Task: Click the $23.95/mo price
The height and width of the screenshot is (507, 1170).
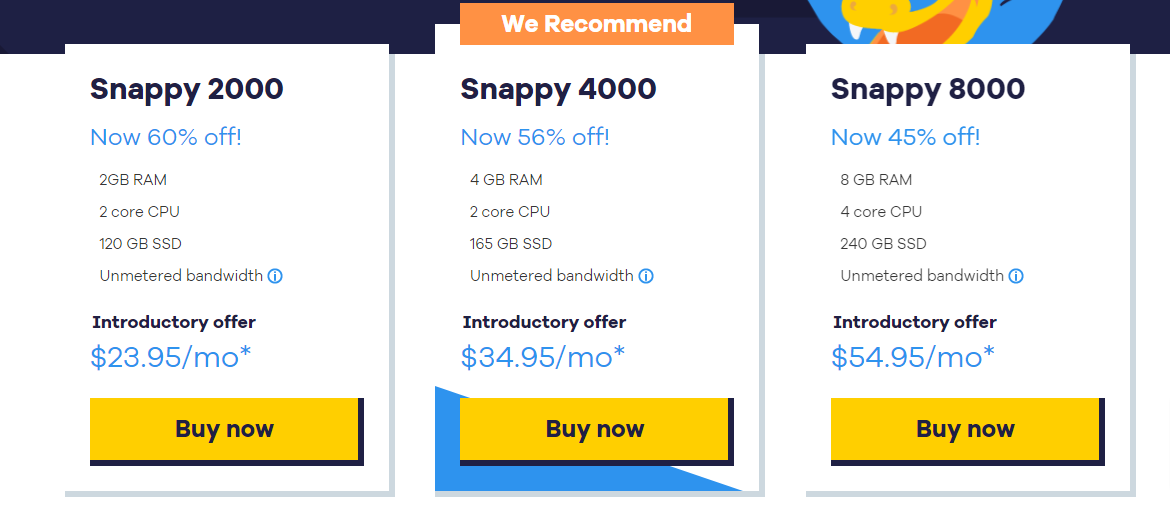Action: (171, 358)
